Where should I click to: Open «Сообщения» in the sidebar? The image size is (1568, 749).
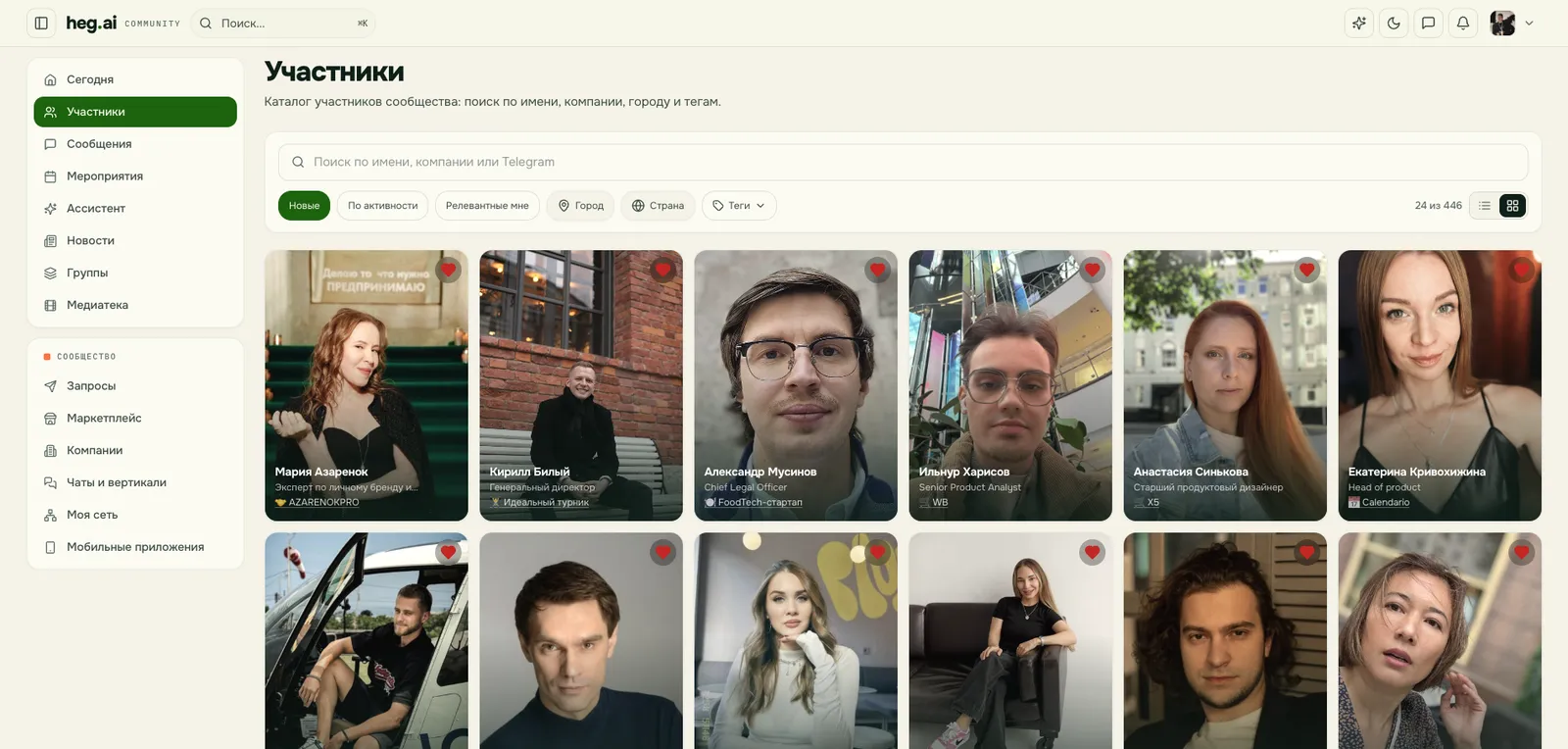point(135,144)
